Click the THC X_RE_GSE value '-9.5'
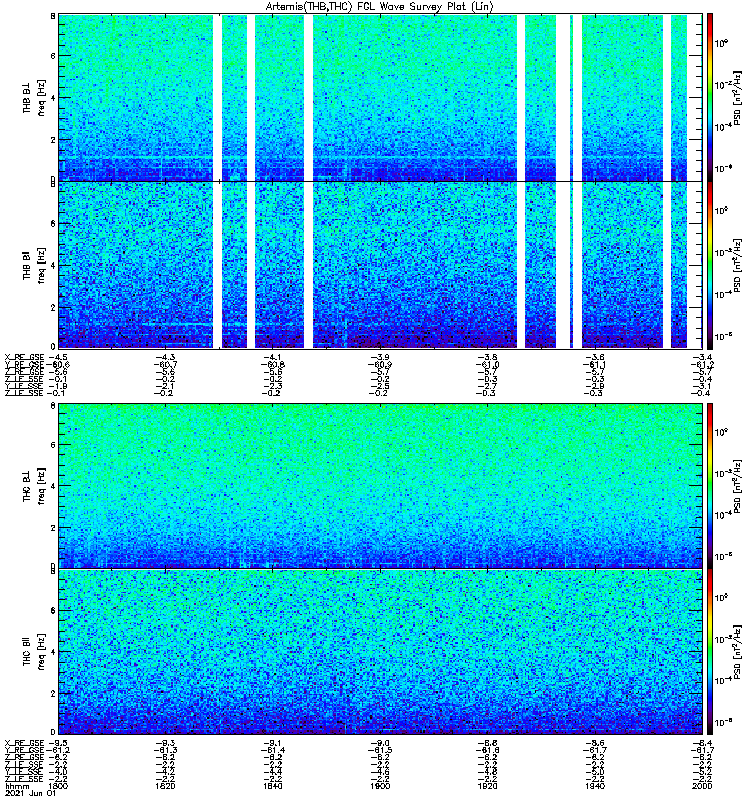750x800 pixels. (x=57, y=743)
